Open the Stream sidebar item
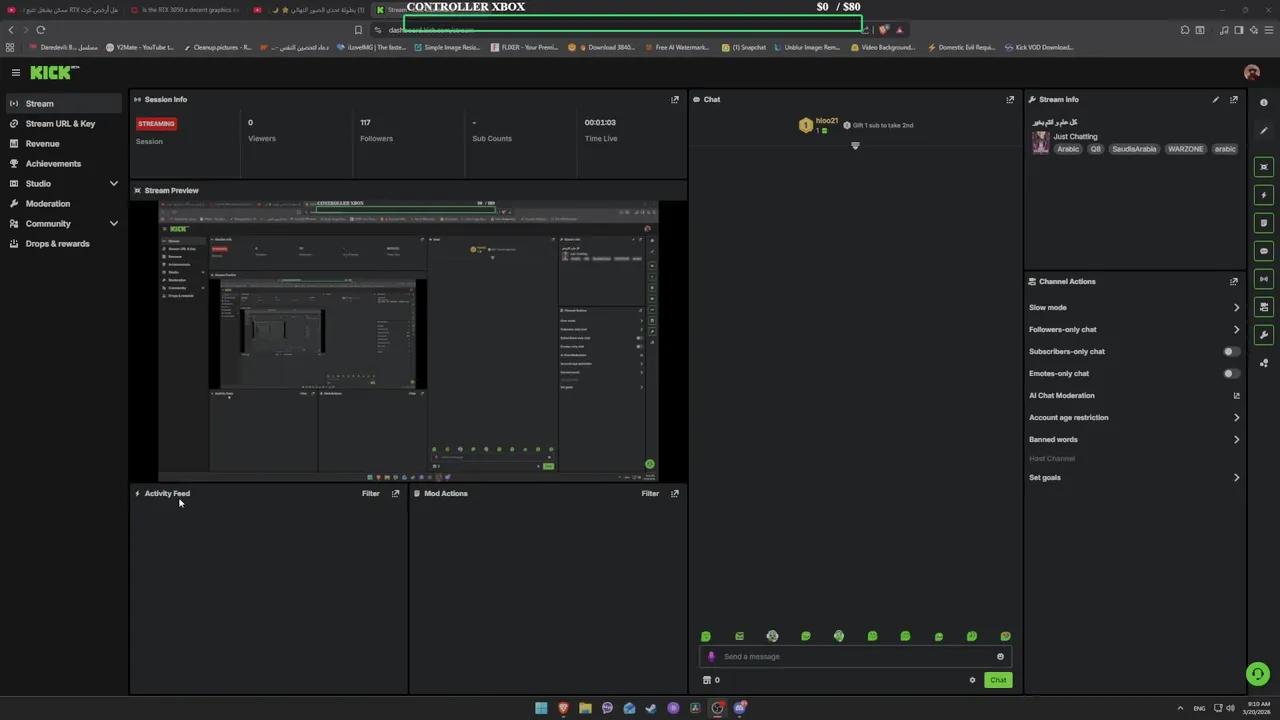1280x720 pixels. click(x=64, y=104)
